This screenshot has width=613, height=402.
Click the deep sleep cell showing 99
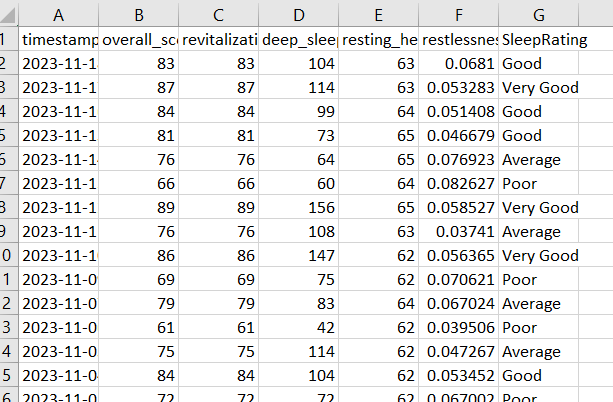click(x=299, y=112)
